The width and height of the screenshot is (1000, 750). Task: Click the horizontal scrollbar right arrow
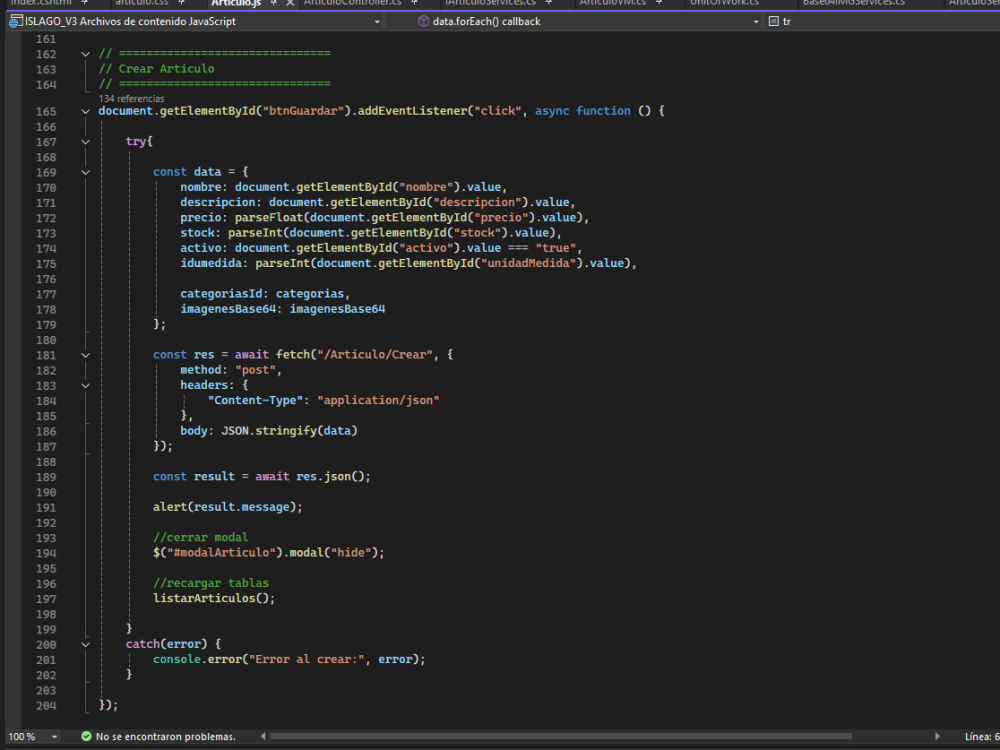(x=937, y=737)
